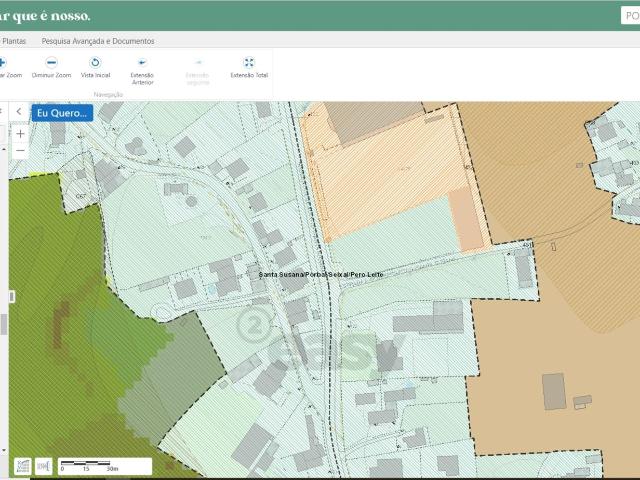
Task: Click the search field in the header
Action: 630,15
